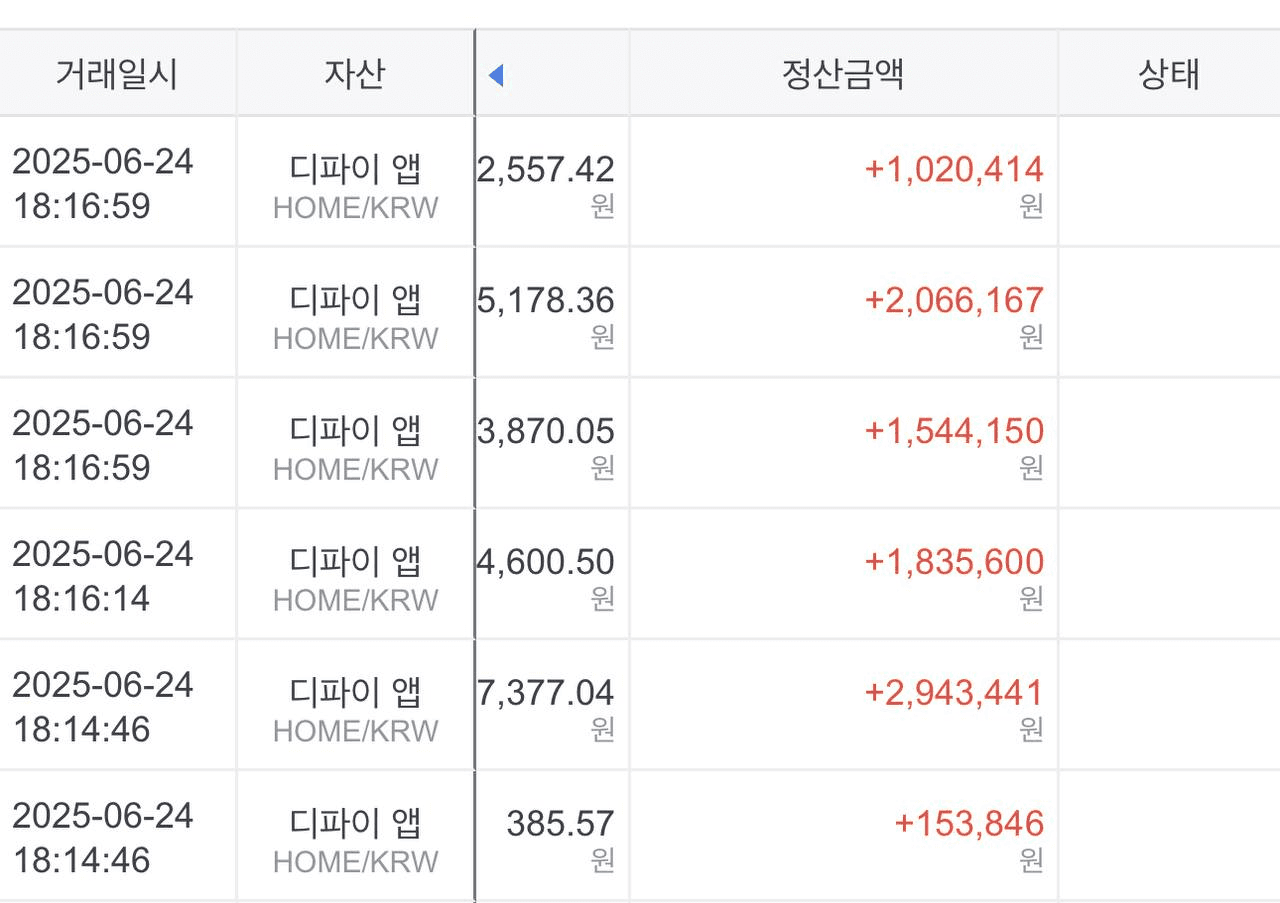Viewport: 1280px width, 903px height.
Task: Open settlement amount +1,020,414
Action: pyautogui.click(x=954, y=169)
